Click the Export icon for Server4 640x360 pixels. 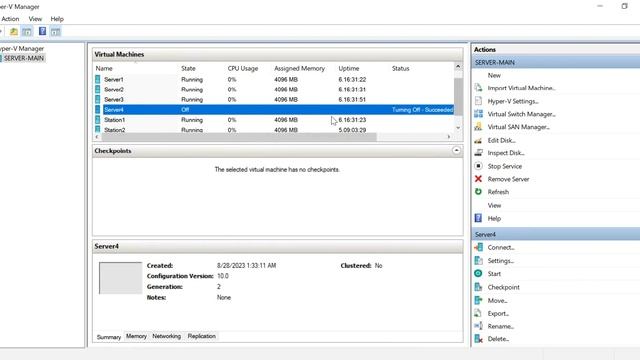point(478,313)
